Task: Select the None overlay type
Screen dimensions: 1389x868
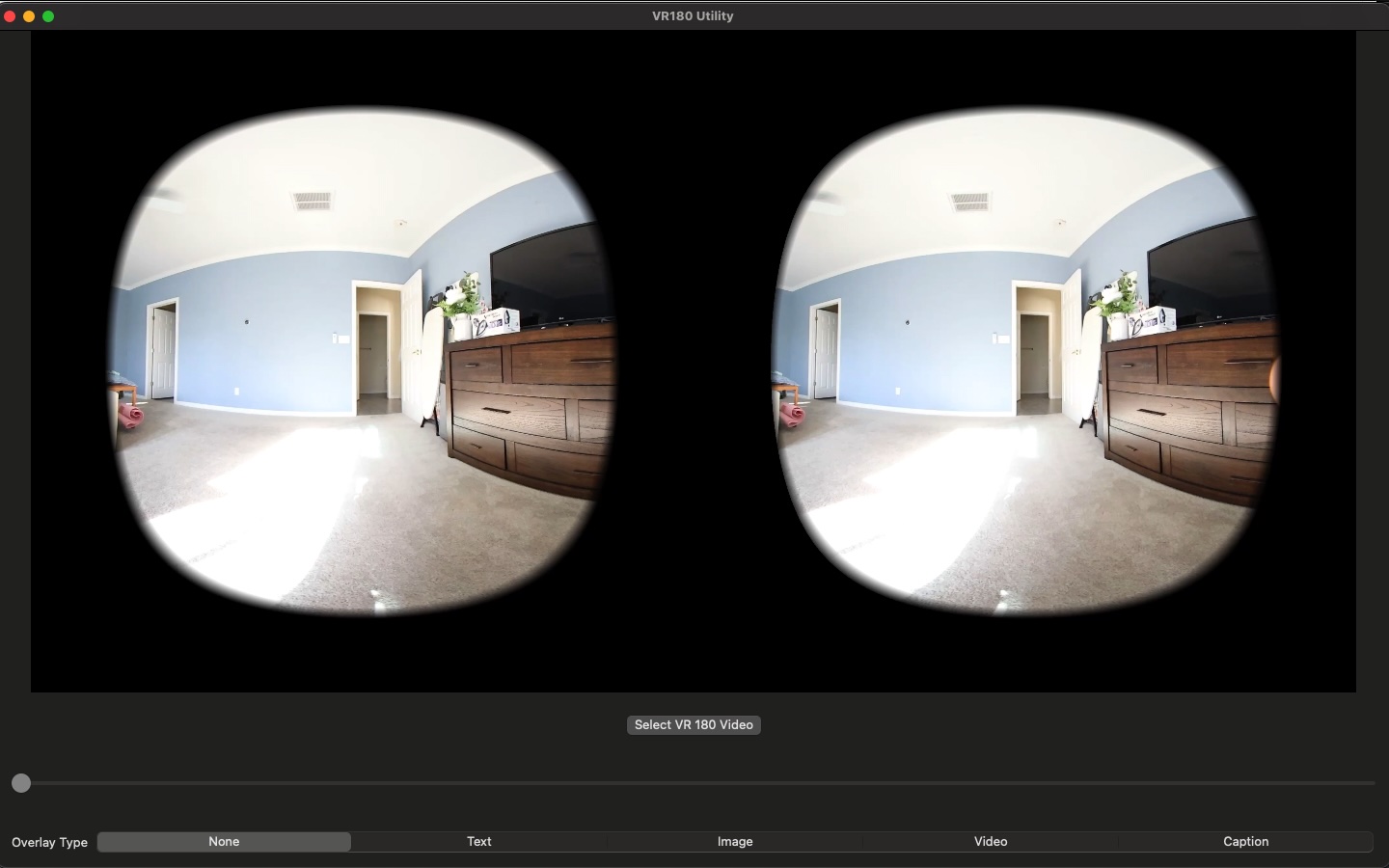Action: tap(224, 842)
